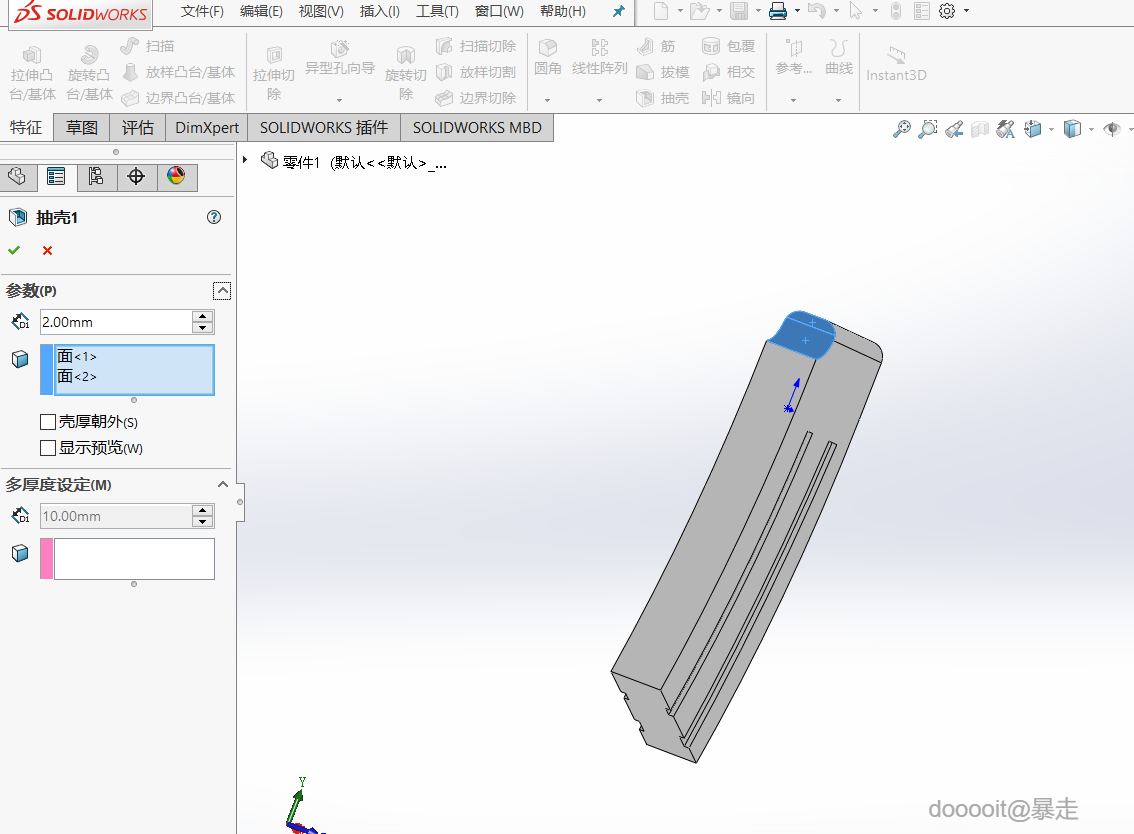The image size is (1134, 834).
Task: Switch to the 草图 tab
Action: [82, 127]
